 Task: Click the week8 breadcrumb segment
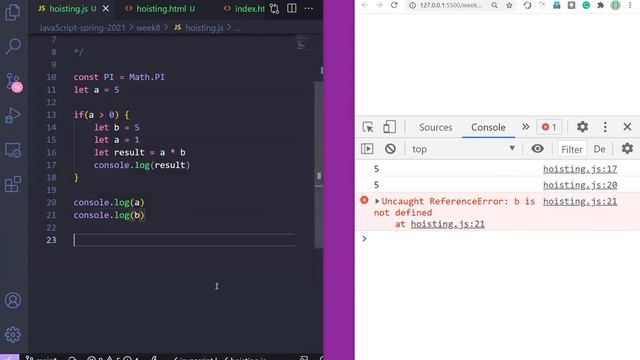coord(148,28)
